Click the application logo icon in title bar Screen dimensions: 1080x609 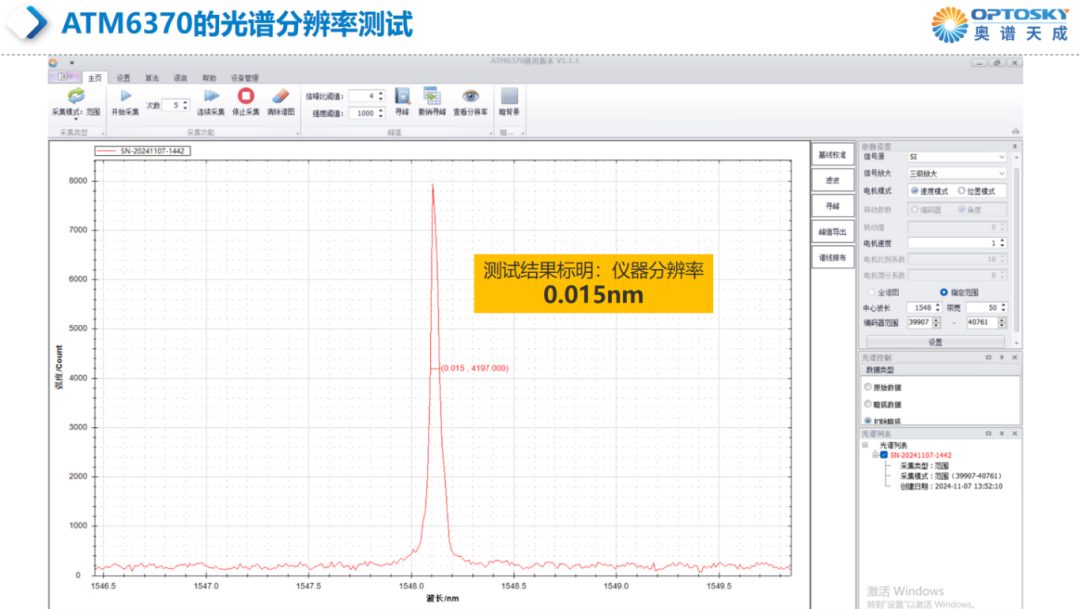[53, 63]
